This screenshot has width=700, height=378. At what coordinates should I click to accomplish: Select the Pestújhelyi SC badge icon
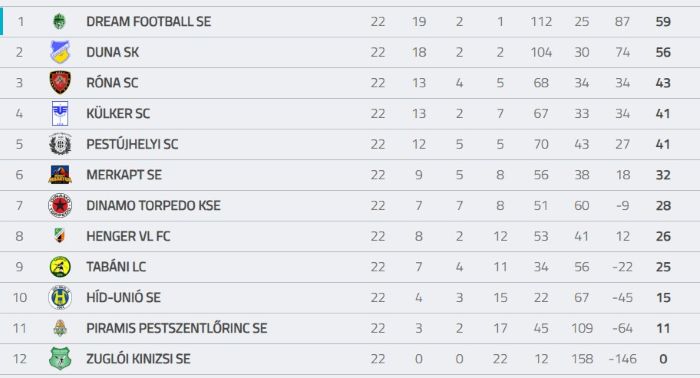click(x=60, y=144)
